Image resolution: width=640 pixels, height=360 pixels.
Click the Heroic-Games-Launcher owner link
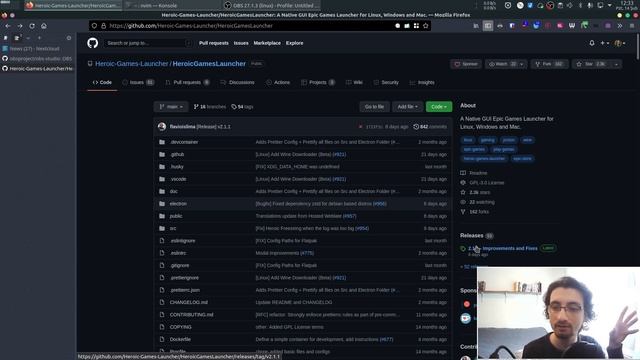[131, 64]
